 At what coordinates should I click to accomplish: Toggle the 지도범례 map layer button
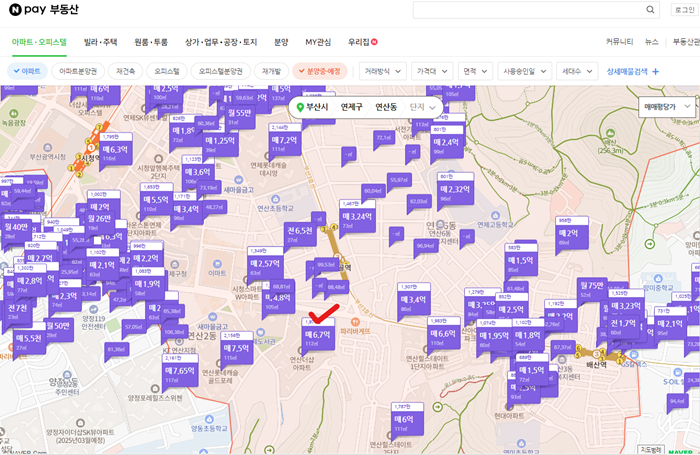tap(650, 449)
